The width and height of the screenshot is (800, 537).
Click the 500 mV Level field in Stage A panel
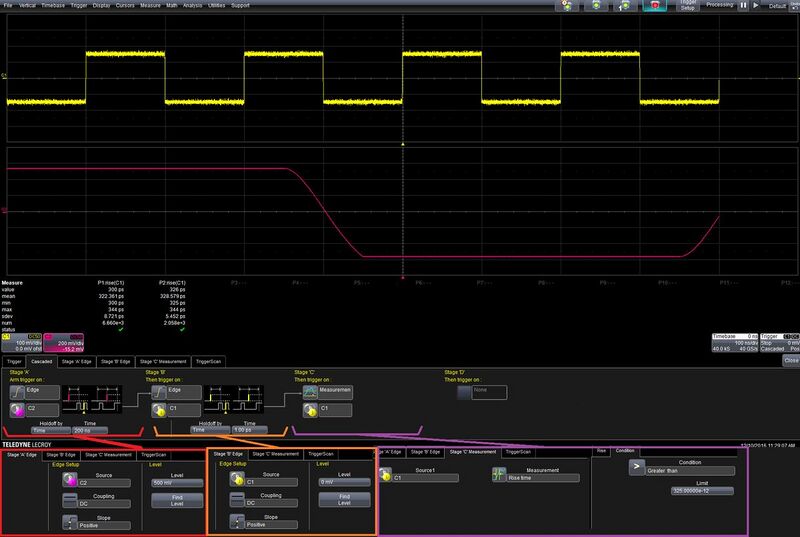177,482
